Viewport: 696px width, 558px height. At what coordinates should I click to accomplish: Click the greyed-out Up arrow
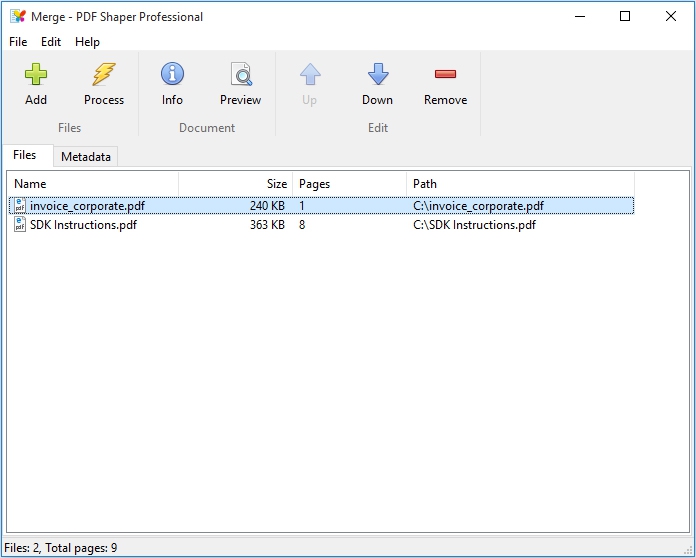point(310,74)
